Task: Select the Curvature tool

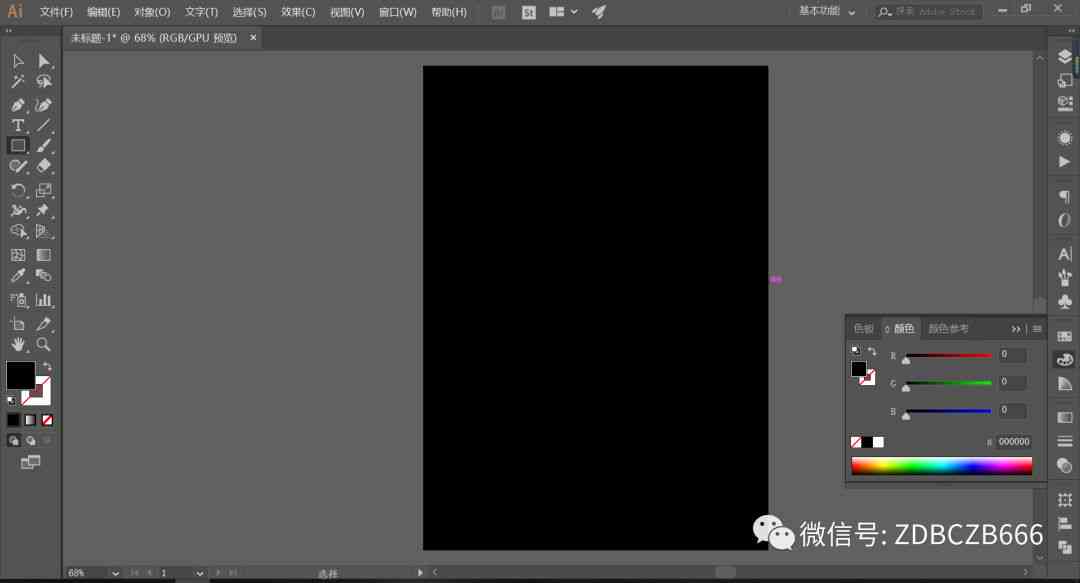Action: 43,105
